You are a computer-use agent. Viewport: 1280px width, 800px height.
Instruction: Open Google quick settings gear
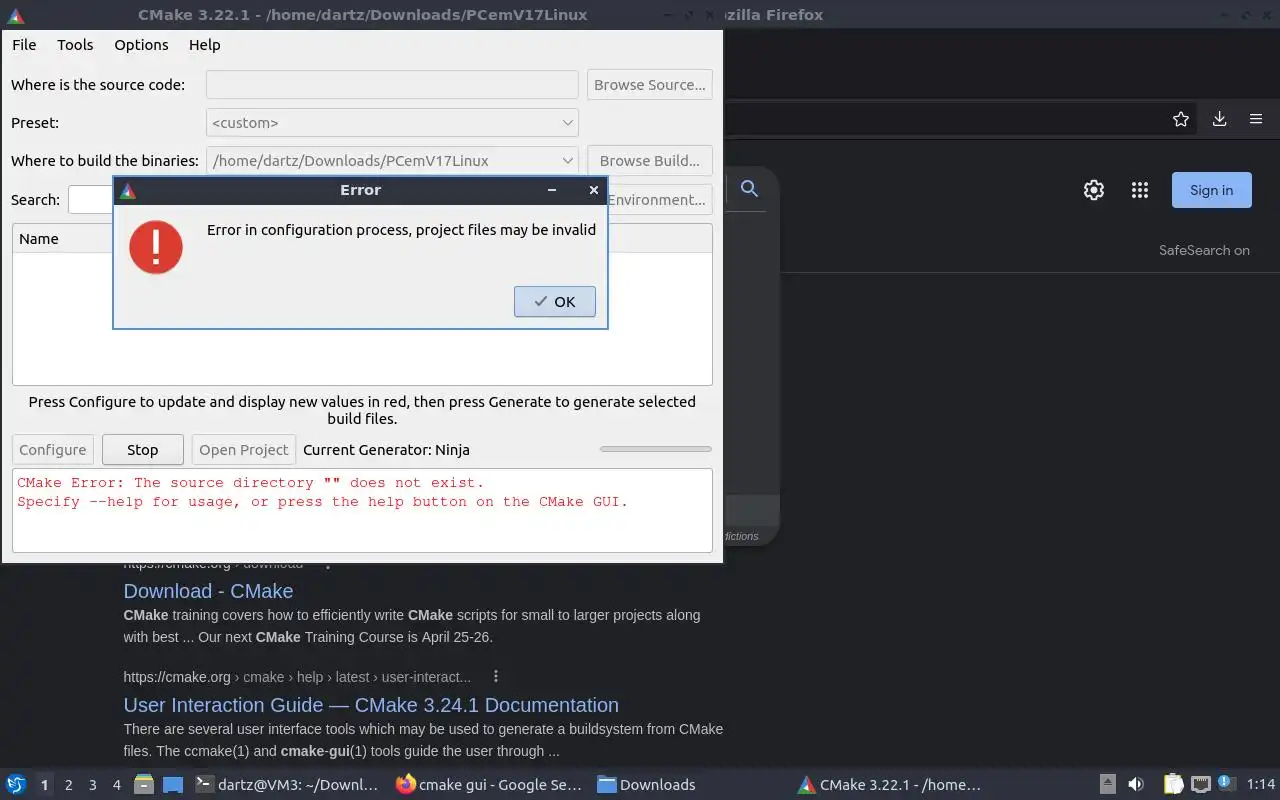coord(1094,190)
